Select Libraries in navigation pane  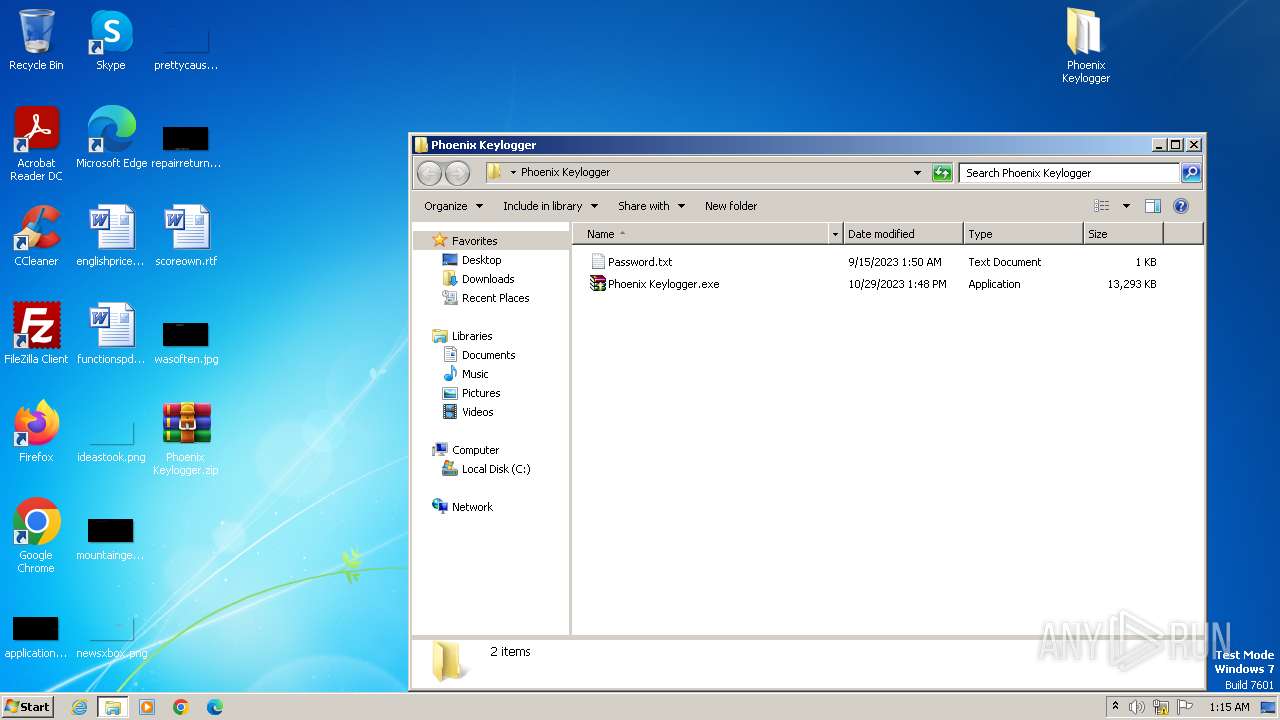(463, 336)
